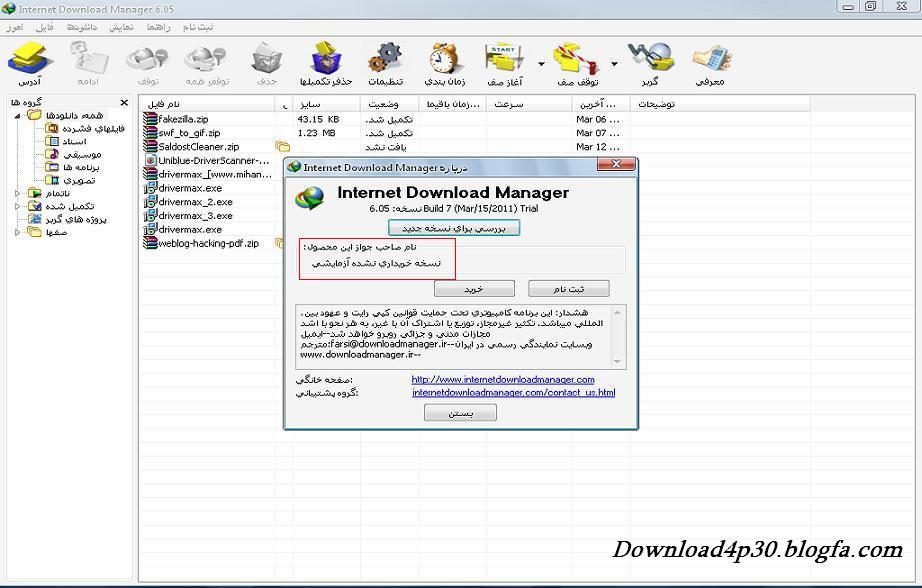Expand the Finished (تکمیل شده) tree node
The image size is (922, 588).
pos(18,206)
